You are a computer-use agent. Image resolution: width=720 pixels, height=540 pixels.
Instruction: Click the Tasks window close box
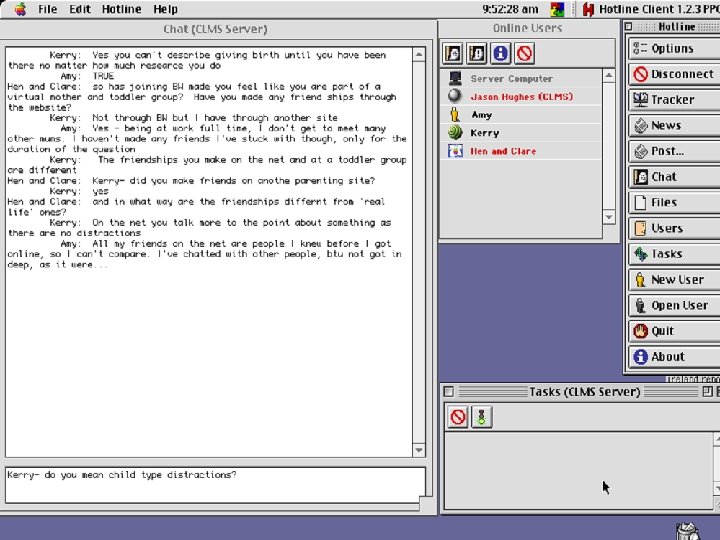(x=449, y=392)
